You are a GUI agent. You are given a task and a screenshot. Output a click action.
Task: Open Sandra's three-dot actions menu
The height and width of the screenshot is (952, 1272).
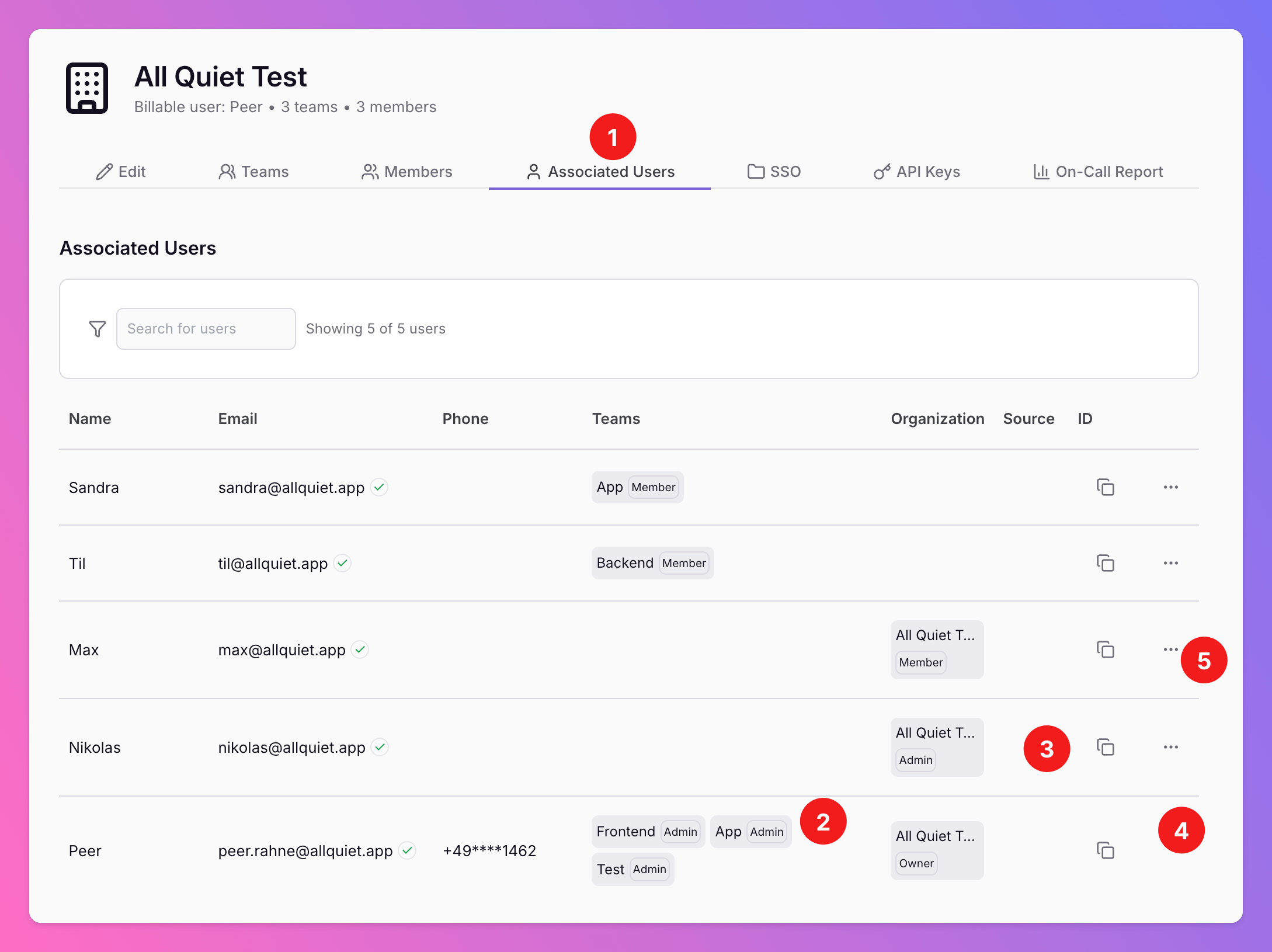coord(1170,487)
